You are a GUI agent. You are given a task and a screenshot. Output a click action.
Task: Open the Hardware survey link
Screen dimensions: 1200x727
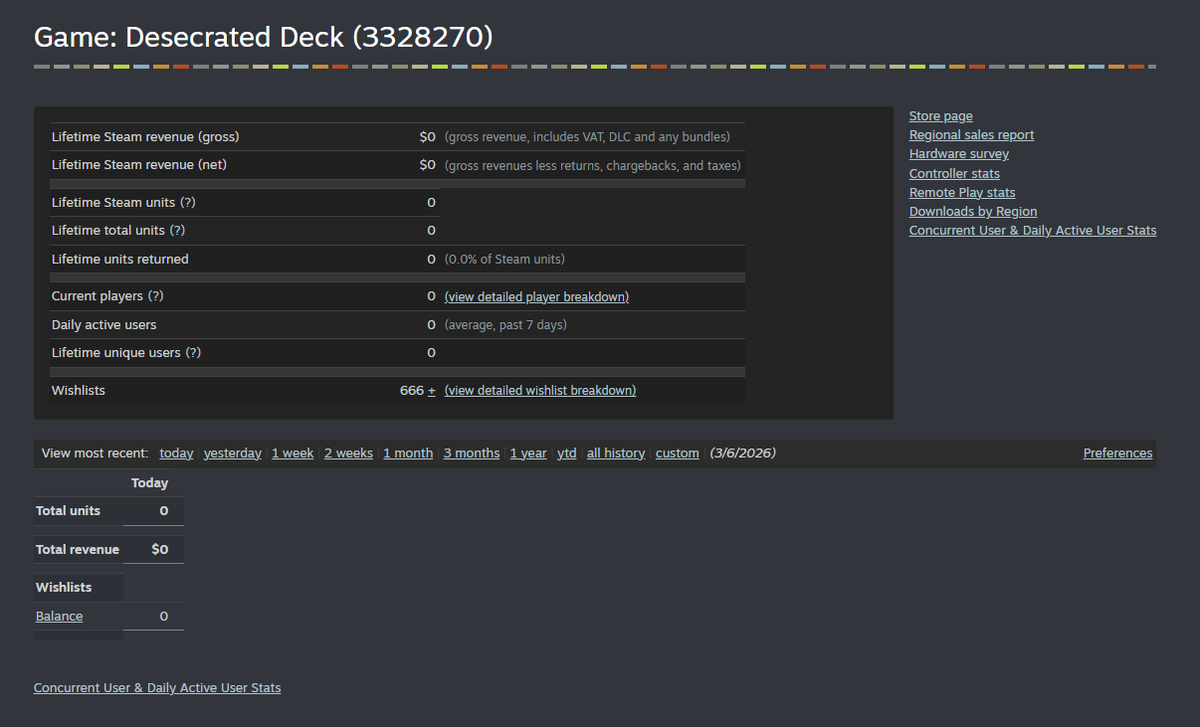(958, 154)
